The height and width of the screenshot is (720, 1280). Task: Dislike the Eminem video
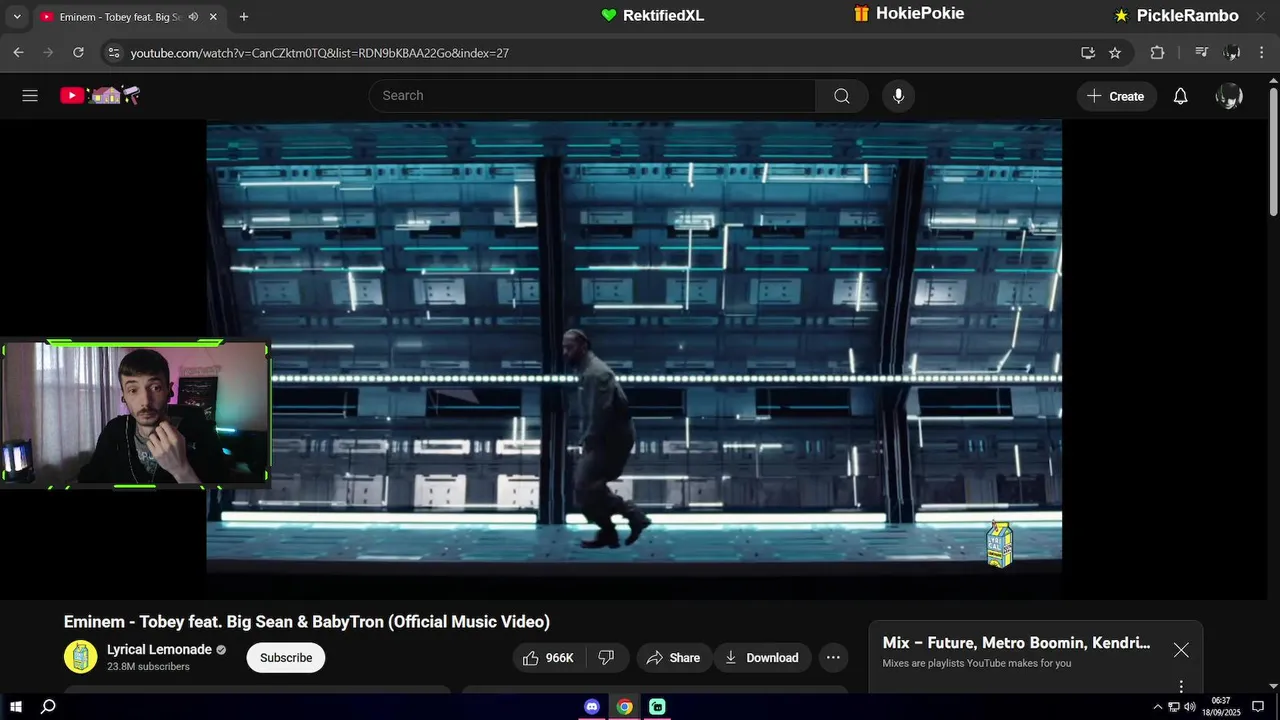point(606,657)
